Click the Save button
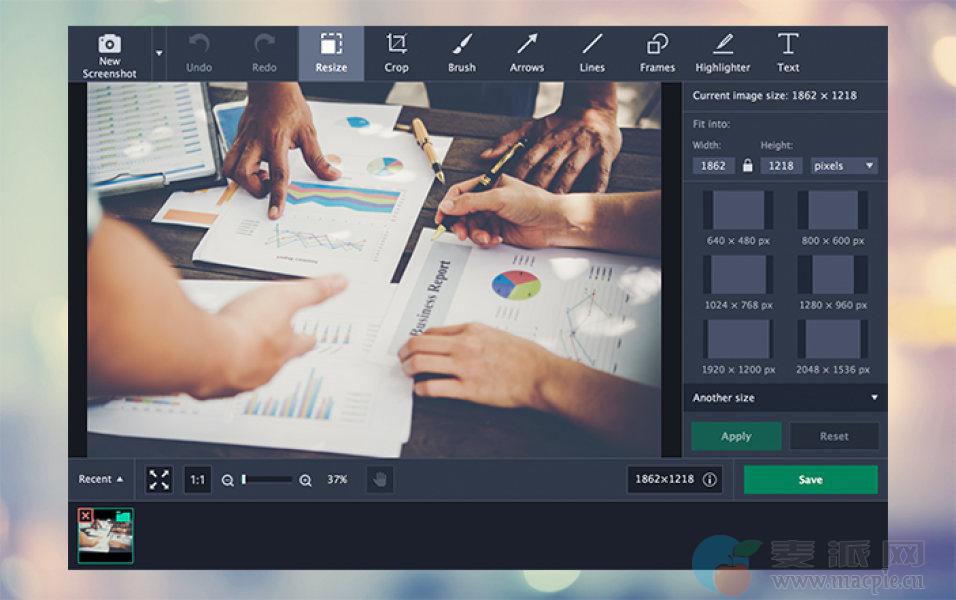The image size is (956, 600). [x=810, y=480]
